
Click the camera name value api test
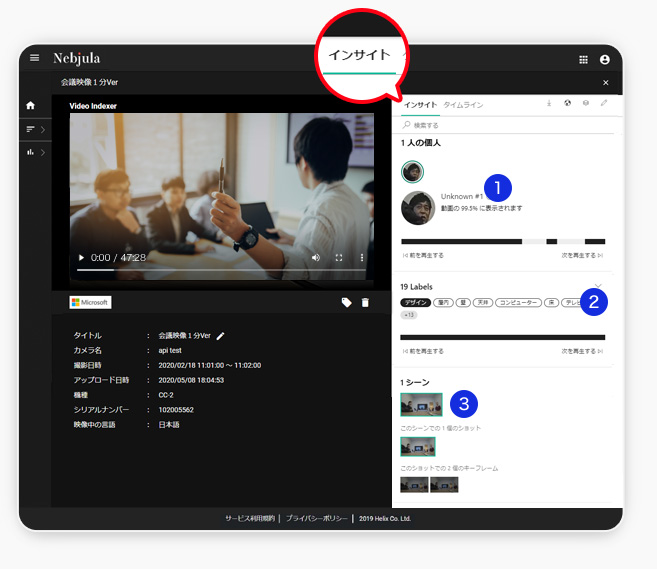(x=170, y=350)
